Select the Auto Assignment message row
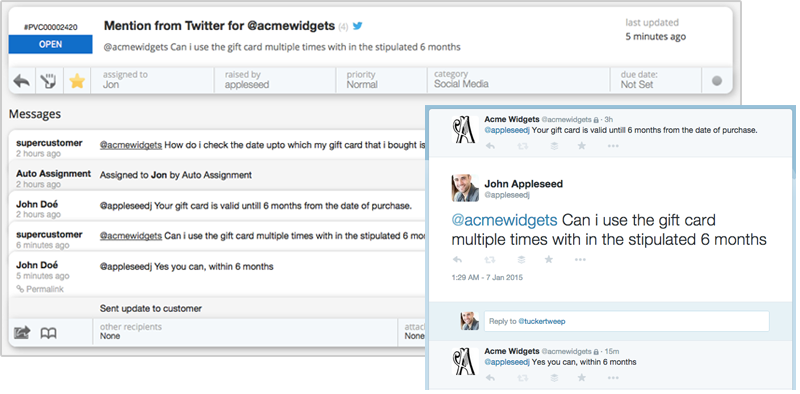This screenshot has width=800, height=394. (218, 175)
